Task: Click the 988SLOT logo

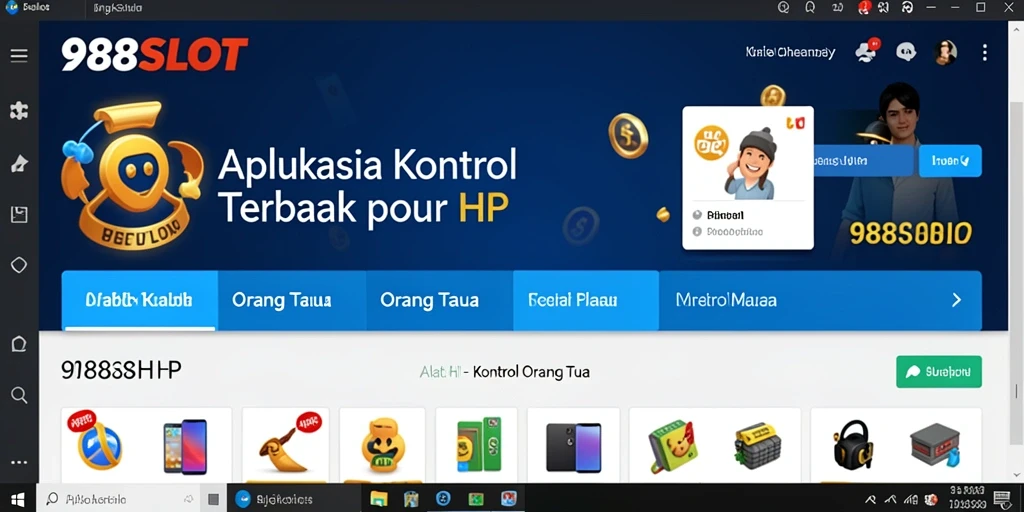Action: point(155,54)
